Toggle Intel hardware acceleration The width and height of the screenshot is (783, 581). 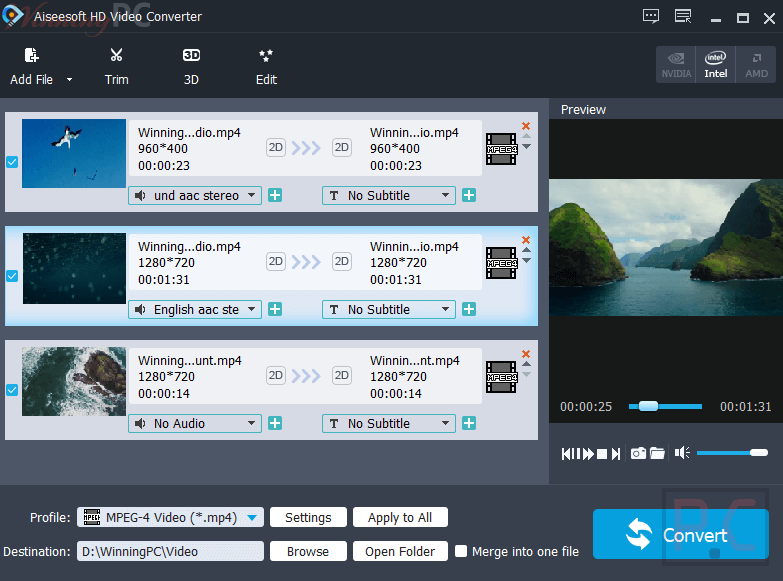pyautogui.click(x=716, y=64)
